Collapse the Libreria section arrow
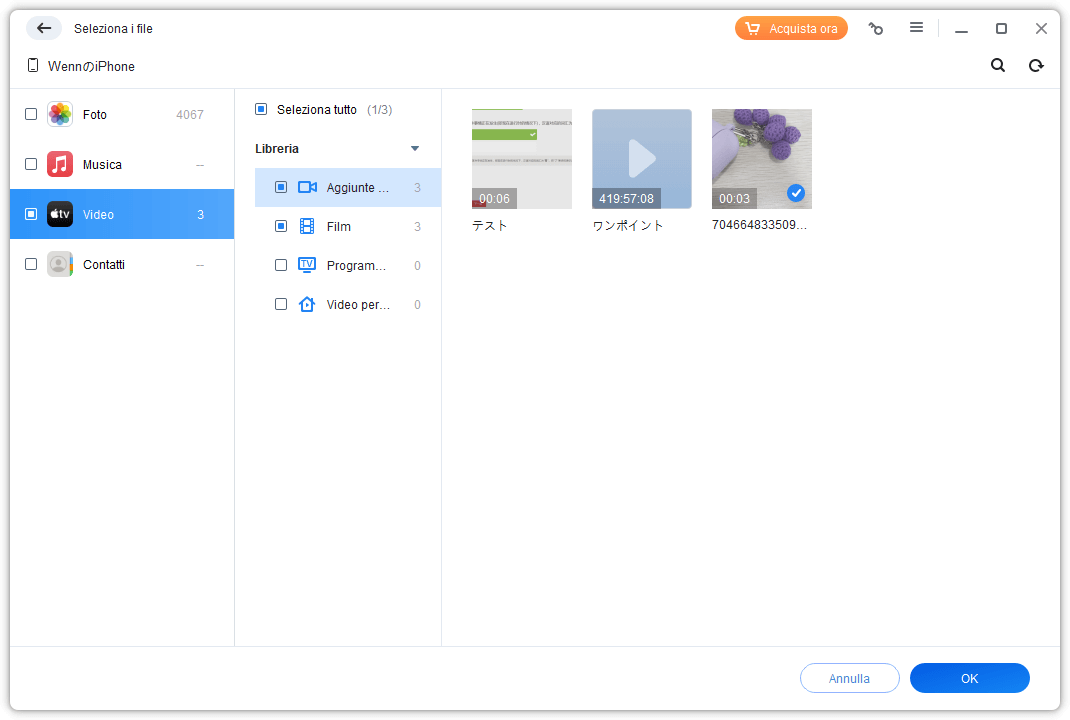Image resolution: width=1070 pixels, height=720 pixels. [x=415, y=148]
